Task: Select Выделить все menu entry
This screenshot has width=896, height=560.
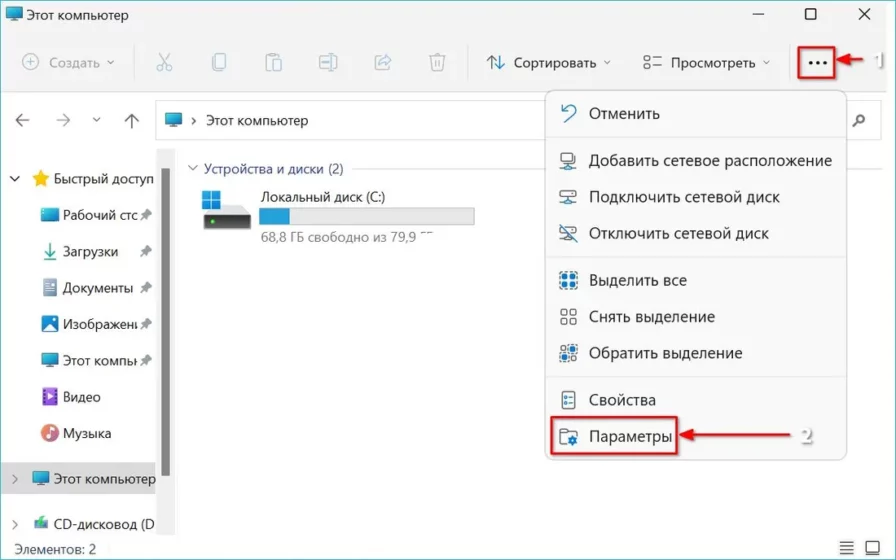Action: 637,281
